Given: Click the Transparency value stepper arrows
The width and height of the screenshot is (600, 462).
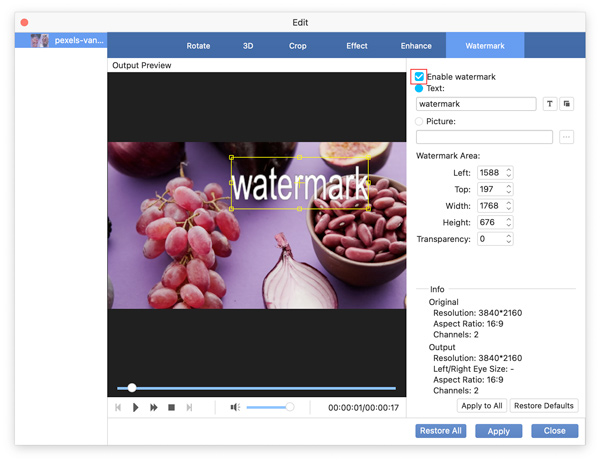Looking at the screenshot, I should coord(508,240).
